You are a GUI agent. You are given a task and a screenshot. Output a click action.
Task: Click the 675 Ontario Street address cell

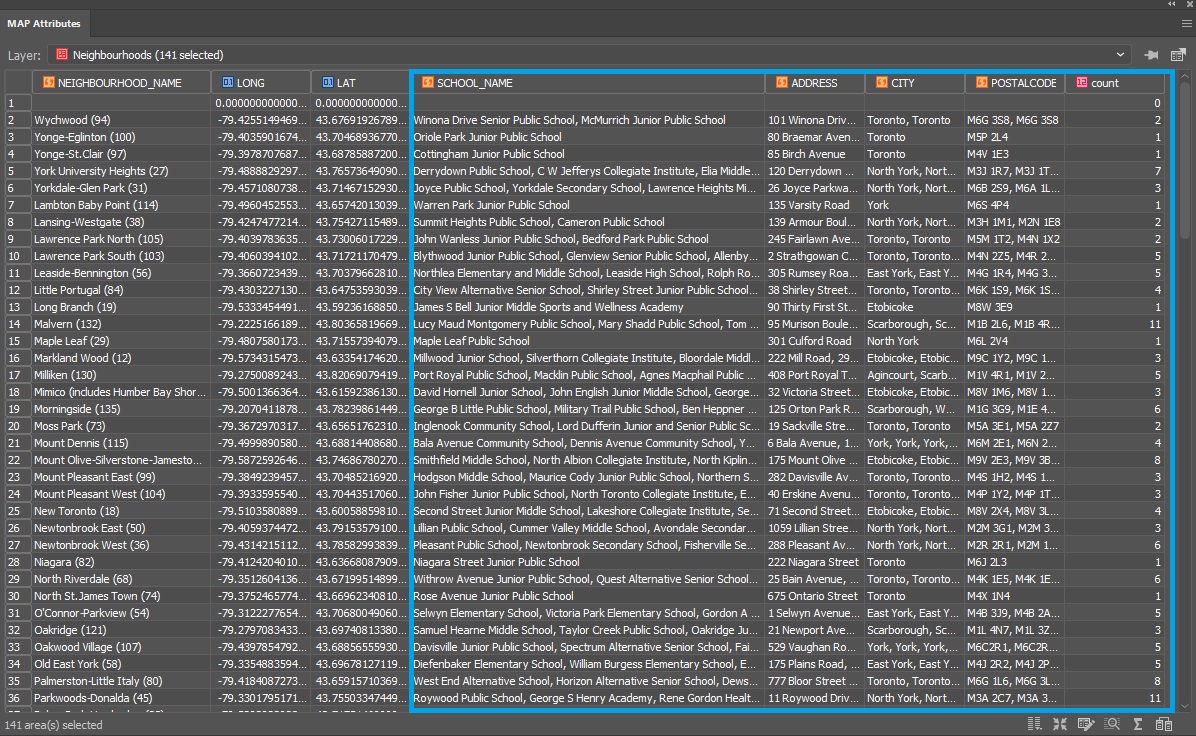tap(813, 596)
